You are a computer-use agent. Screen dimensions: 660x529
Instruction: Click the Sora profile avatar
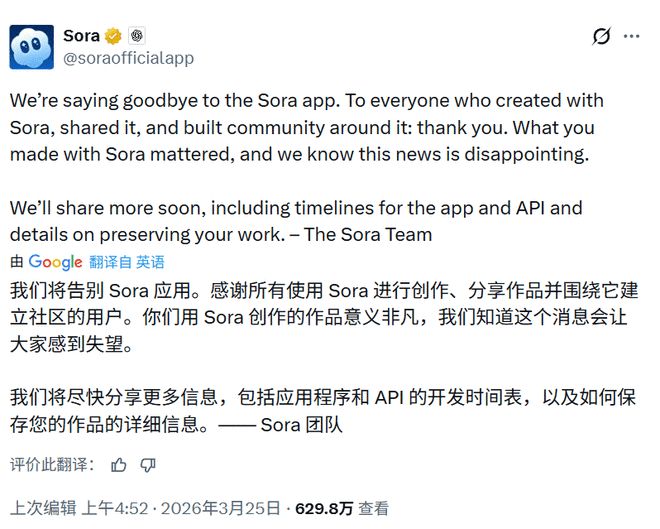tap(32, 46)
